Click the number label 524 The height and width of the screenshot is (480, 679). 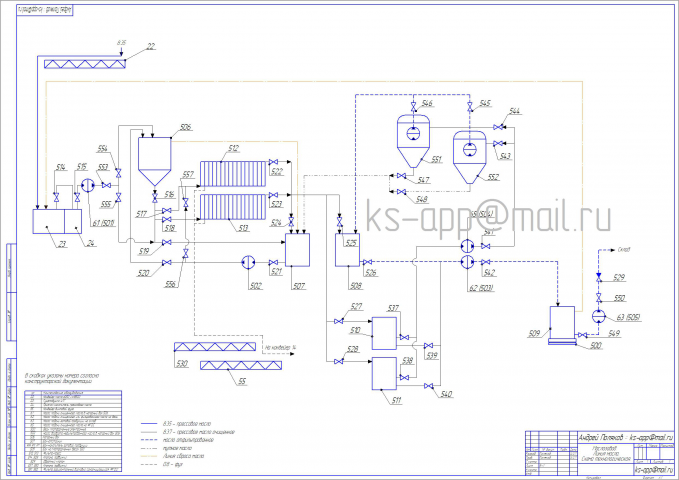[276, 223]
